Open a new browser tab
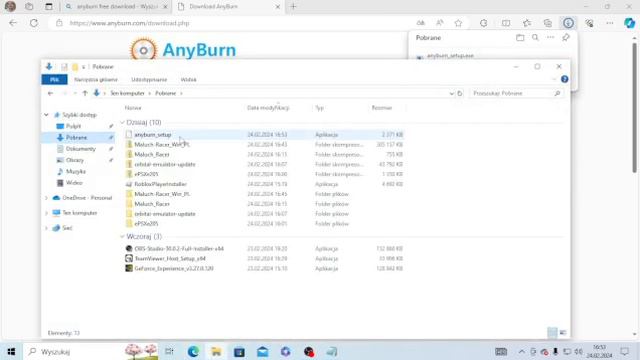 293,7
